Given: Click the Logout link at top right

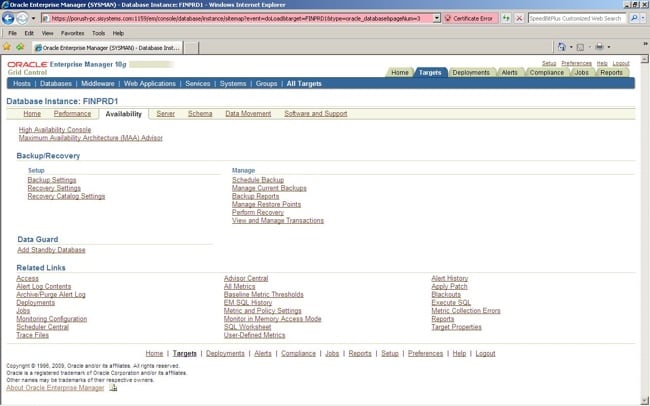Looking at the screenshot, I should pos(621,63).
